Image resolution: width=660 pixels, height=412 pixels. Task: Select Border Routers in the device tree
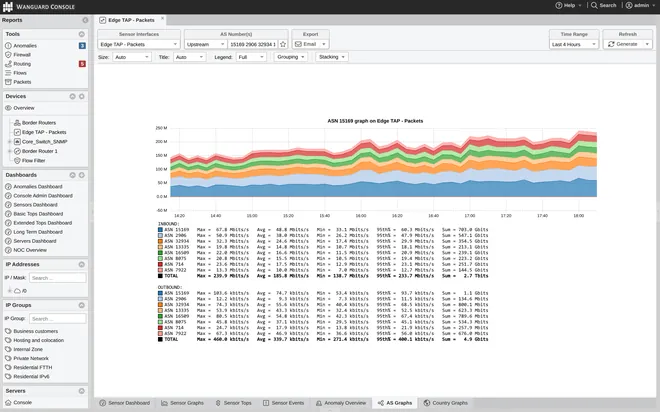[39, 123]
